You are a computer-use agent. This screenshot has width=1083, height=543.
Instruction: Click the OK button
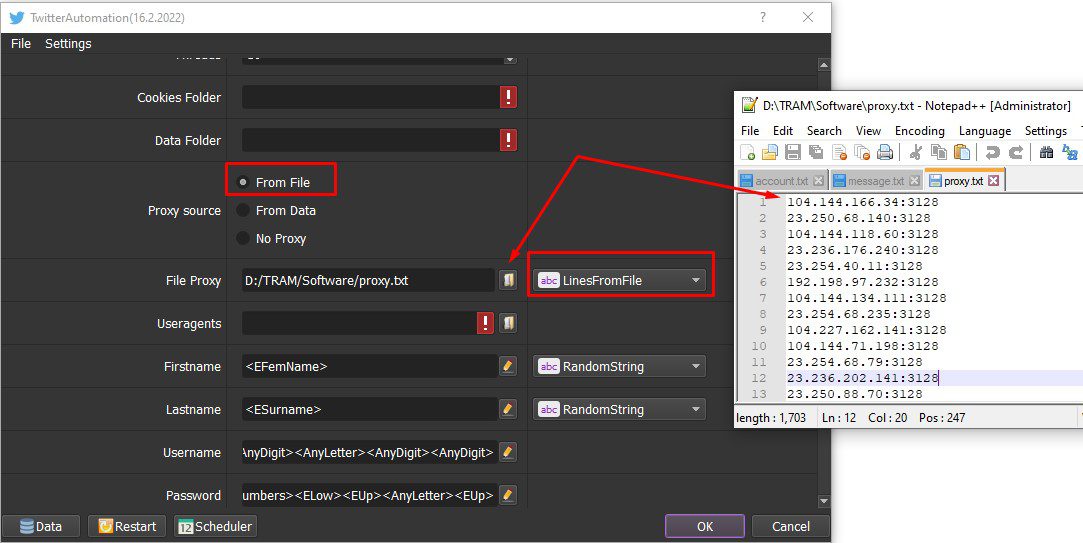point(705,526)
